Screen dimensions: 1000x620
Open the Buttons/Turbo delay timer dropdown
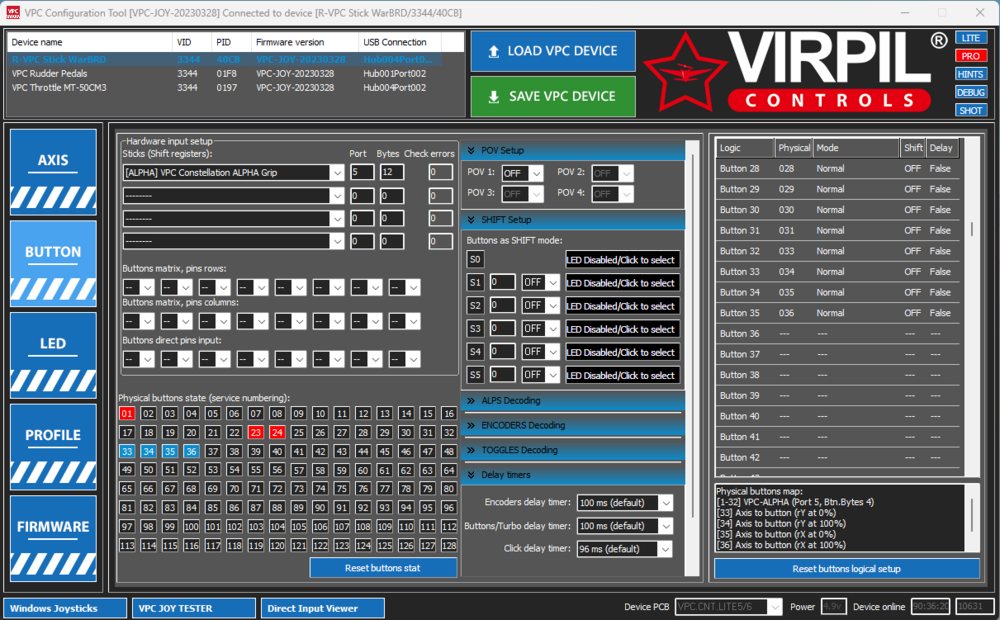(624, 526)
